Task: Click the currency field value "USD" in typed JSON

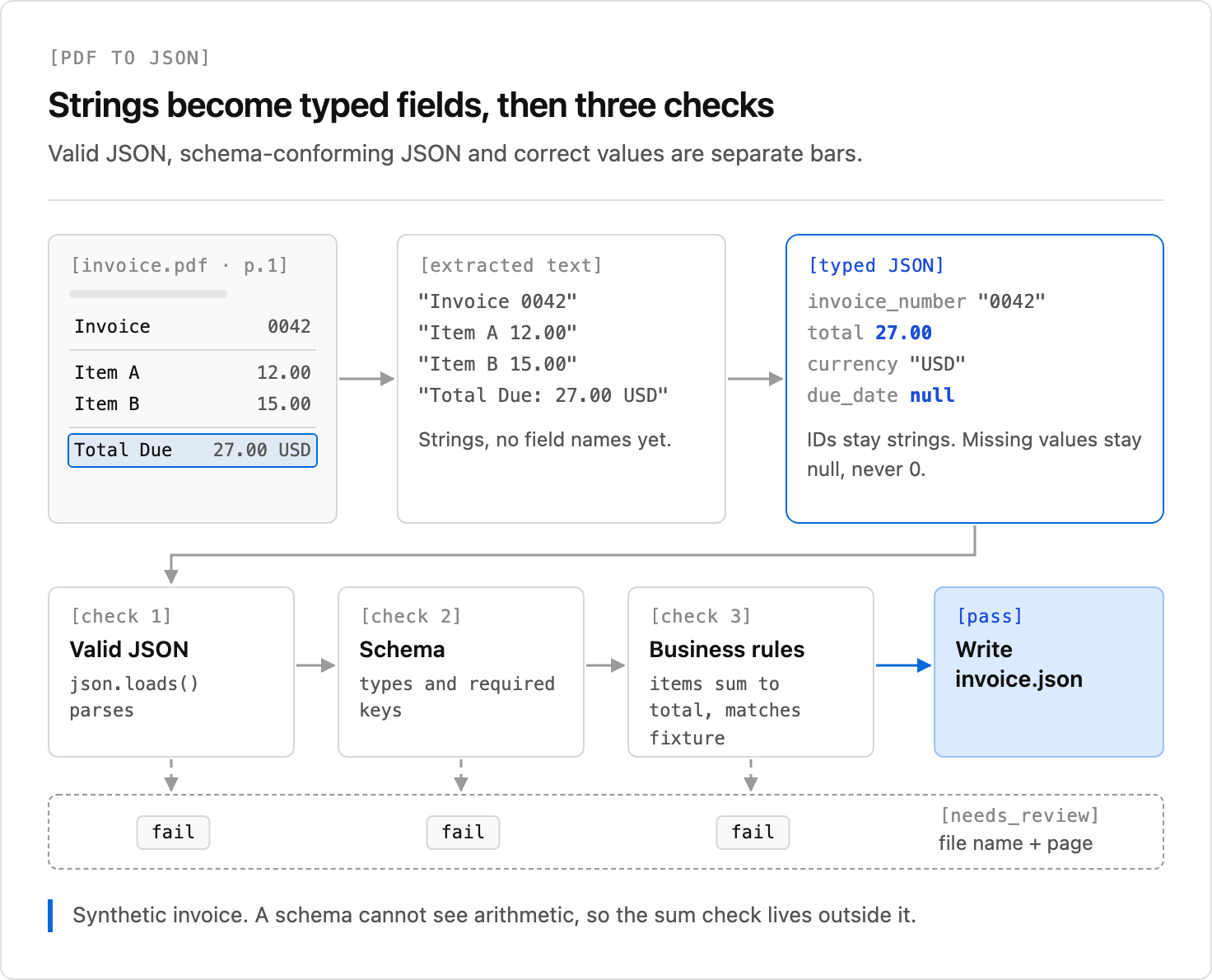Action: (x=938, y=364)
